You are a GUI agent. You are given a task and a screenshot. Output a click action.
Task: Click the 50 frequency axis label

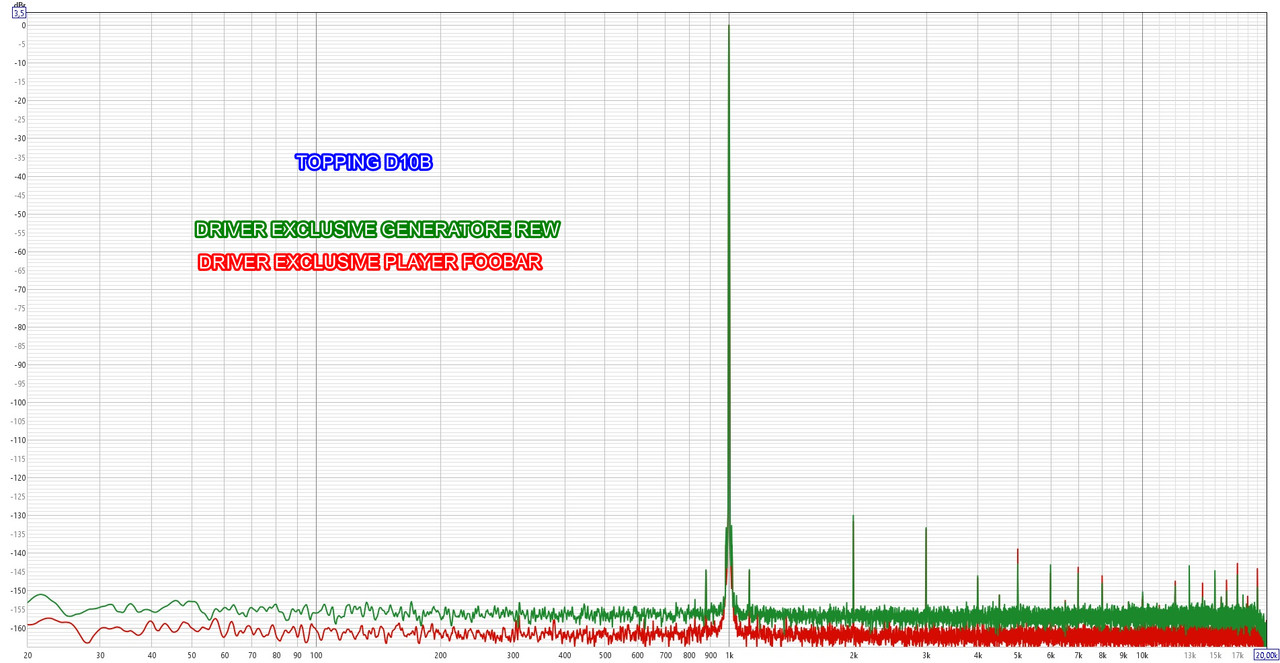click(x=191, y=655)
